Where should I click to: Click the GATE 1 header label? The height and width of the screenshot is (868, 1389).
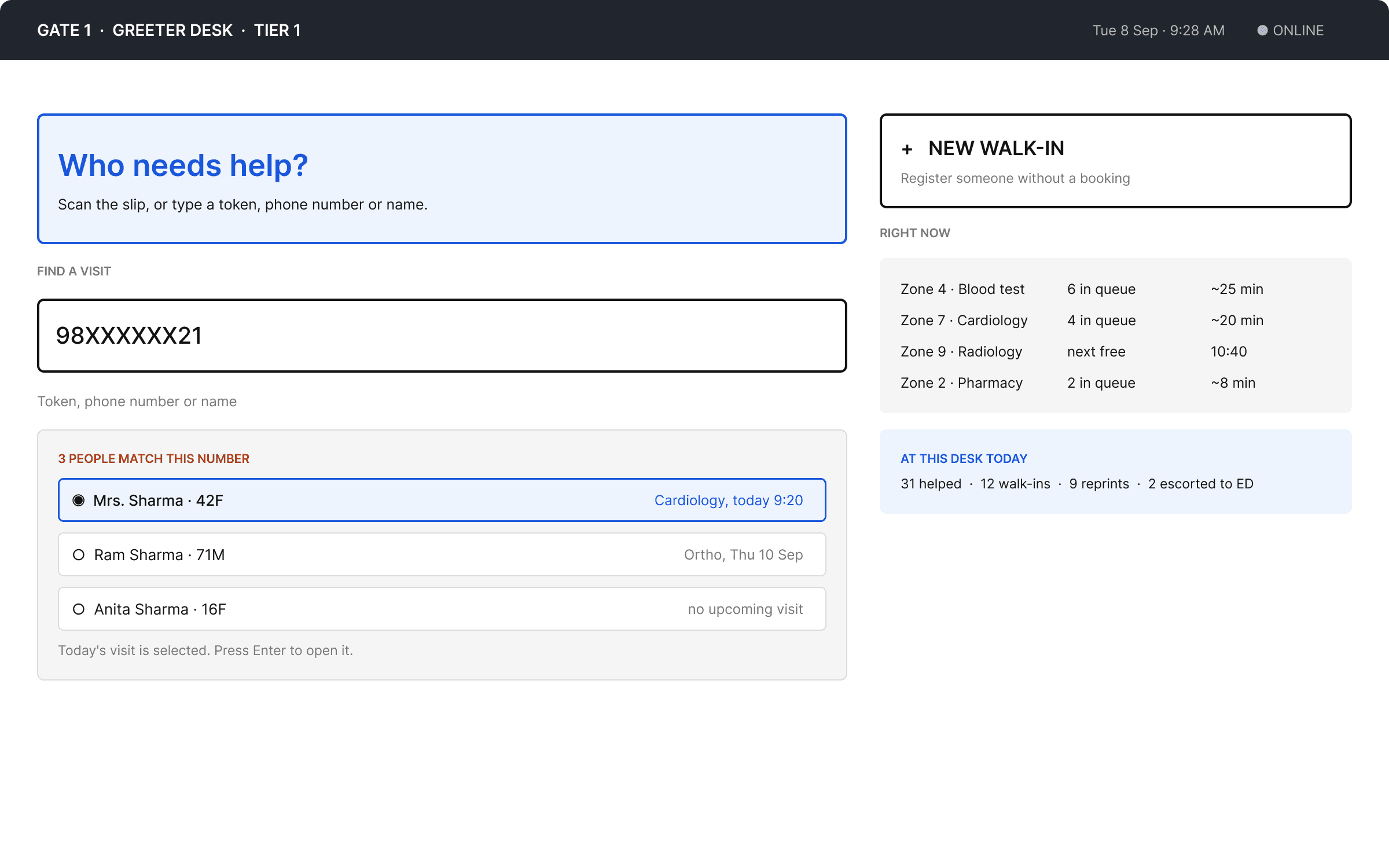point(64,30)
